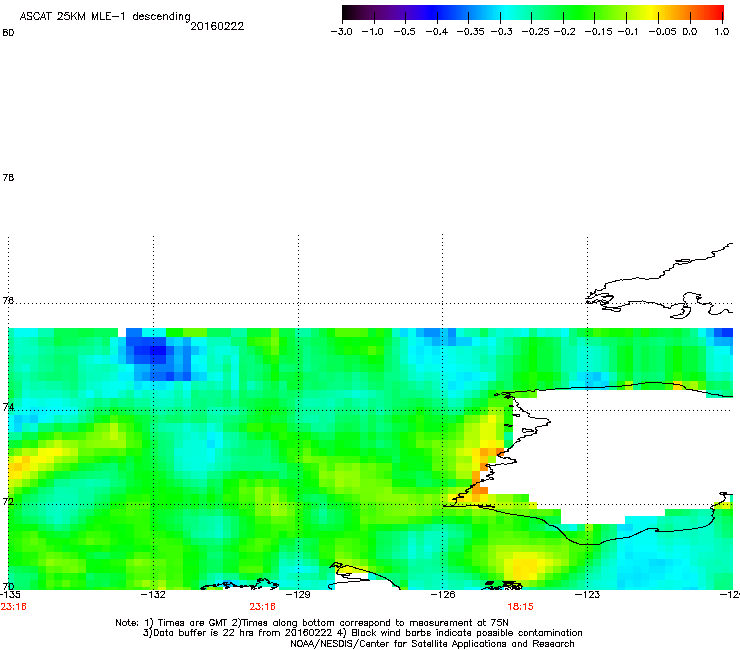
Task: Click the "Data buffer is 22 hrs" note line
Action: (362, 633)
